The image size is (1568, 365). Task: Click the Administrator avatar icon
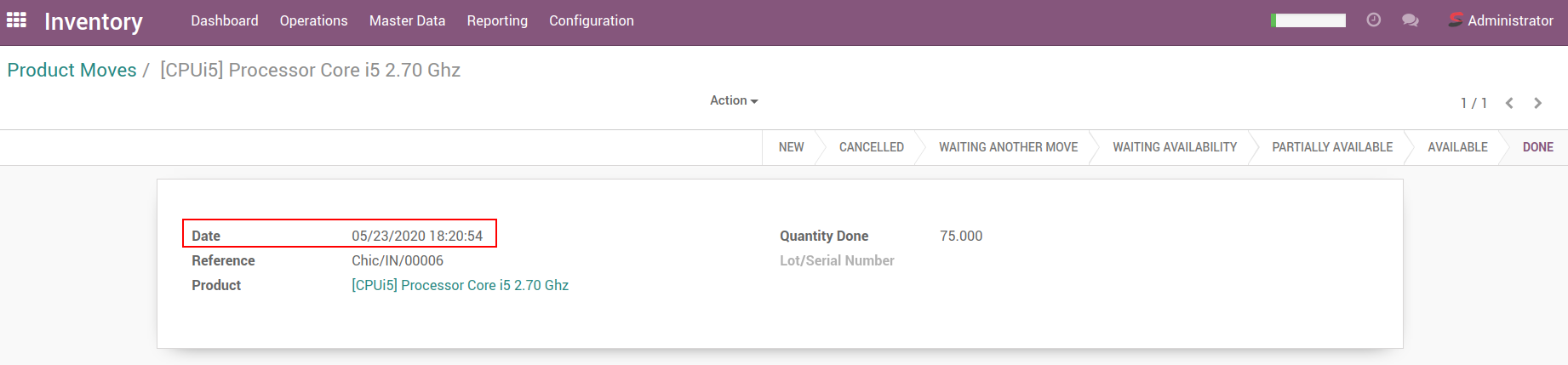1456,20
